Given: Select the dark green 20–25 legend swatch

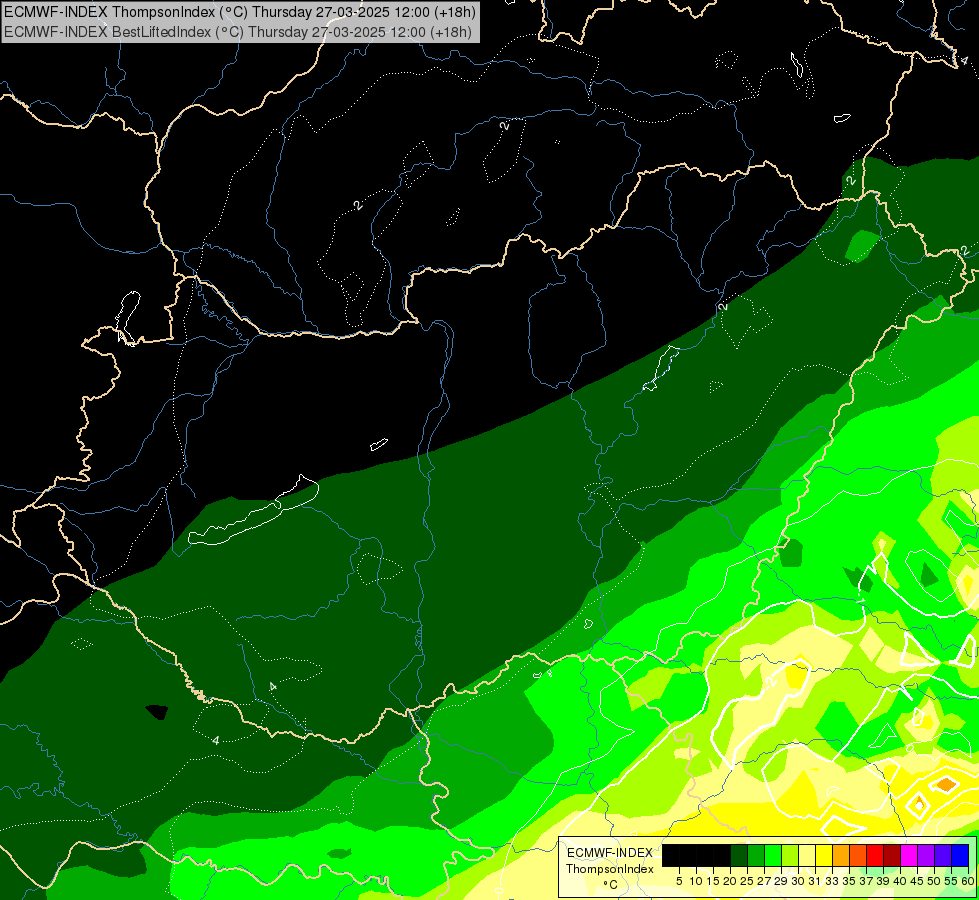Looking at the screenshot, I should tap(739, 855).
